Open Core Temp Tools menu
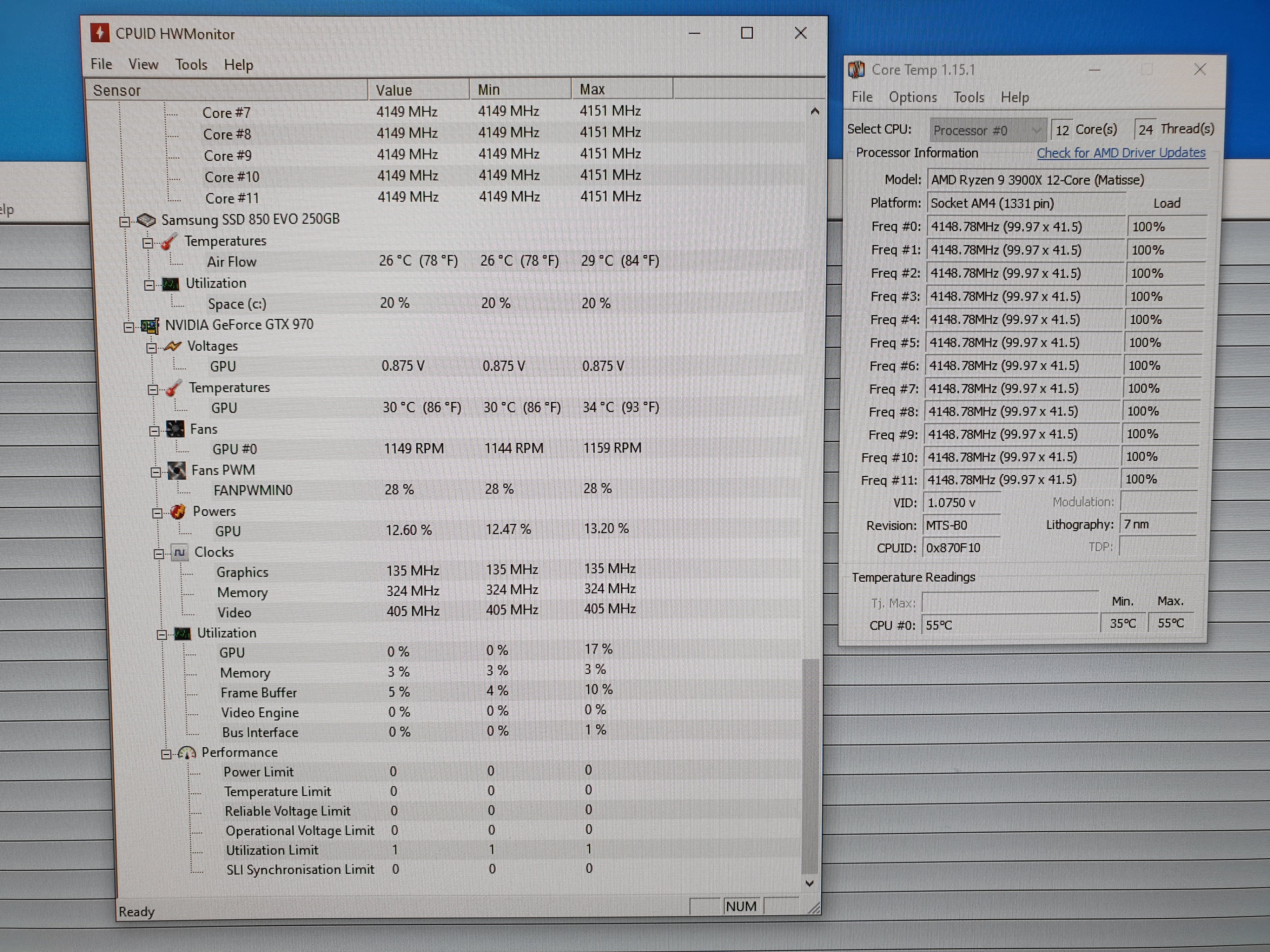 (x=969, y=97)
